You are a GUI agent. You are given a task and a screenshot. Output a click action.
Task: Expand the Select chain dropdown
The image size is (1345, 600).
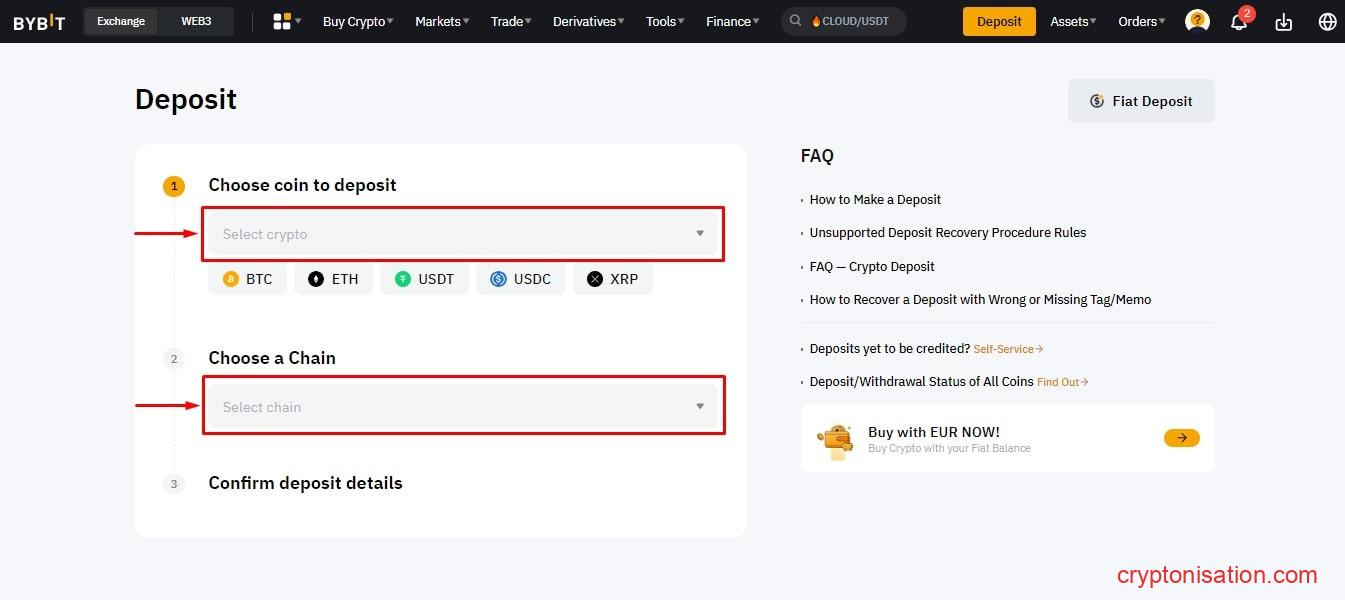(x=463, y=407)
